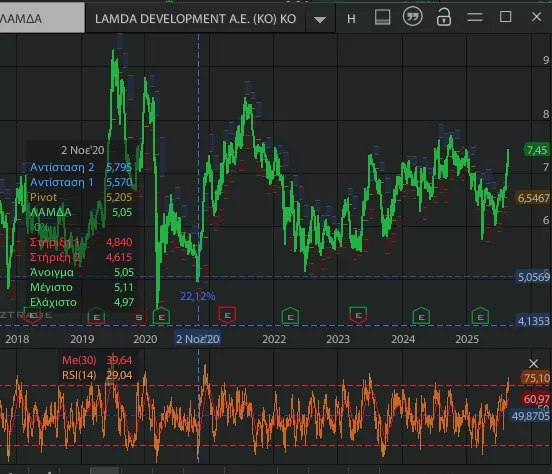Click the Στήριξη 2 support row
This screenshot has height=474, width=552.
tap(81, 257)
